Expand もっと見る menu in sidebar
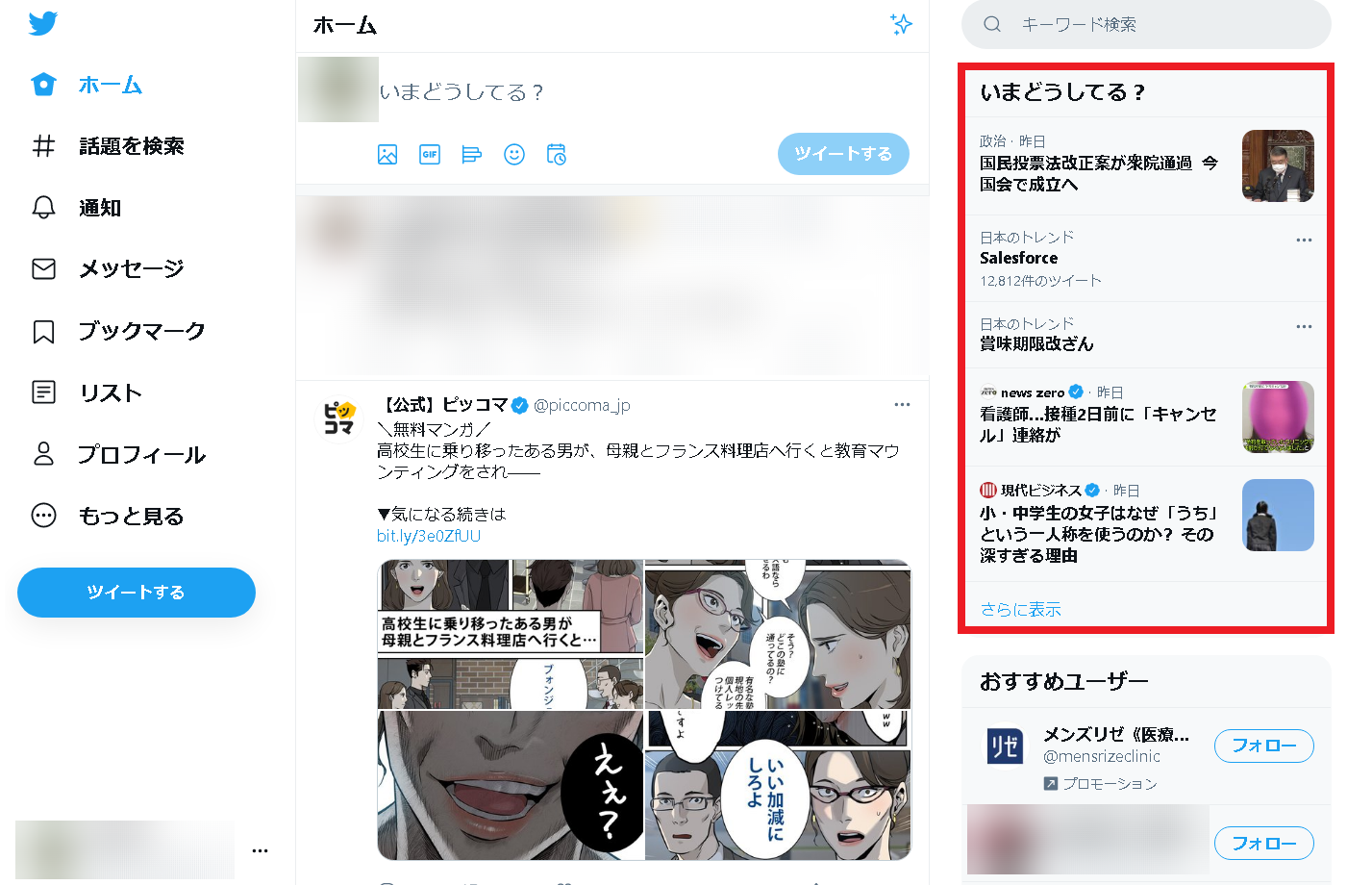The image size is (1372, 885). [x=108, y=516]
